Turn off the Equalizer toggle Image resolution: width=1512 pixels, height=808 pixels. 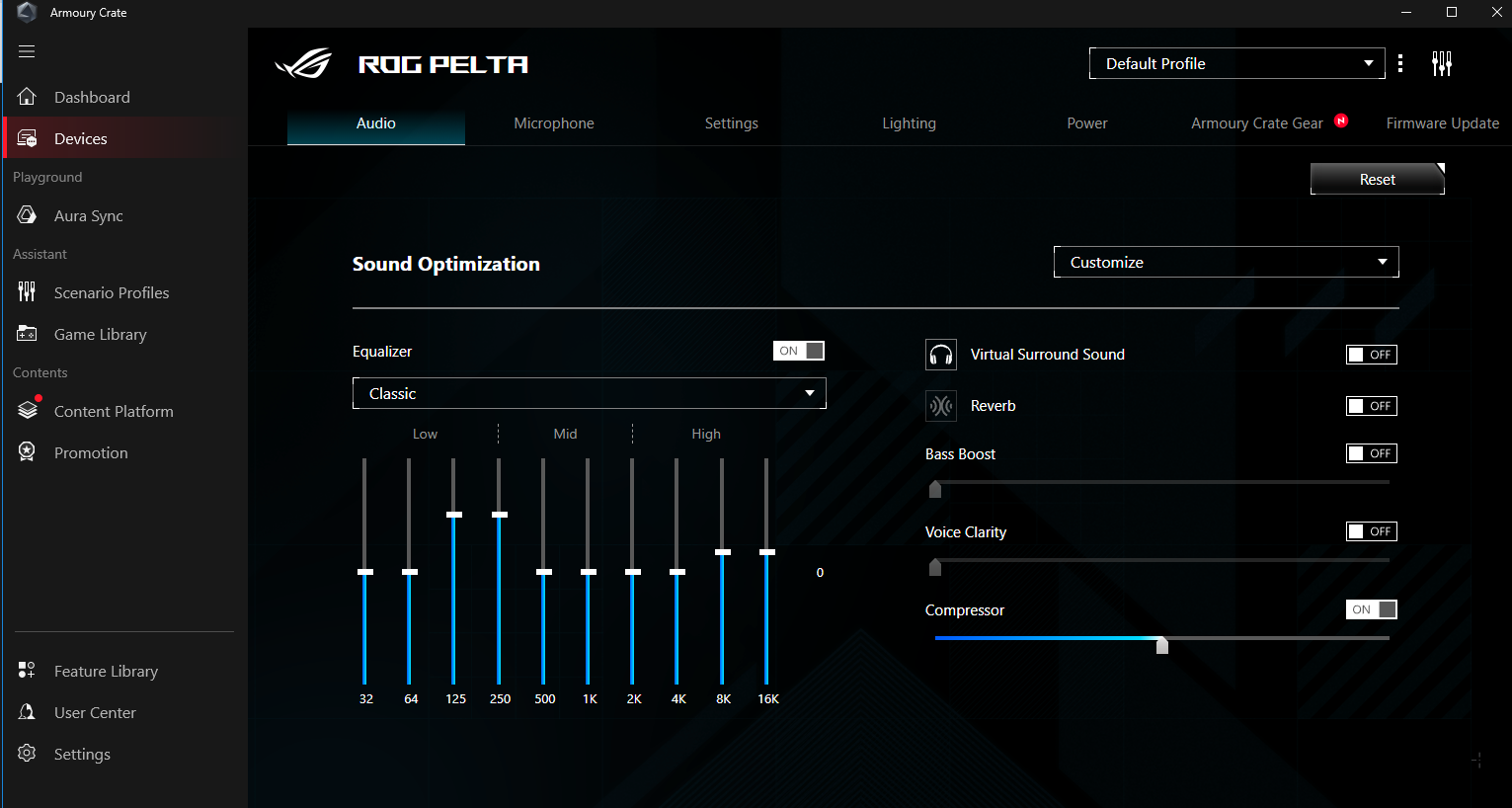pos(799,351)
